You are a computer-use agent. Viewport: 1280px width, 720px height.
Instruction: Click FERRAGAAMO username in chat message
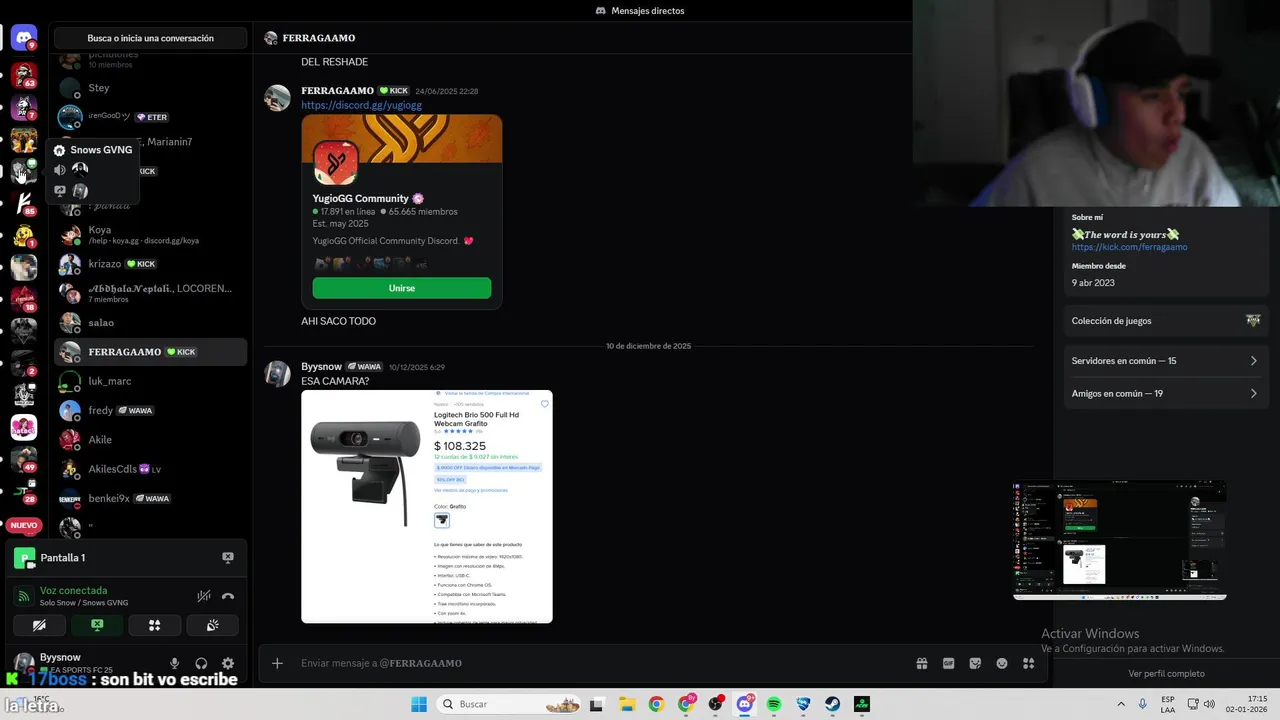point(337,90)
